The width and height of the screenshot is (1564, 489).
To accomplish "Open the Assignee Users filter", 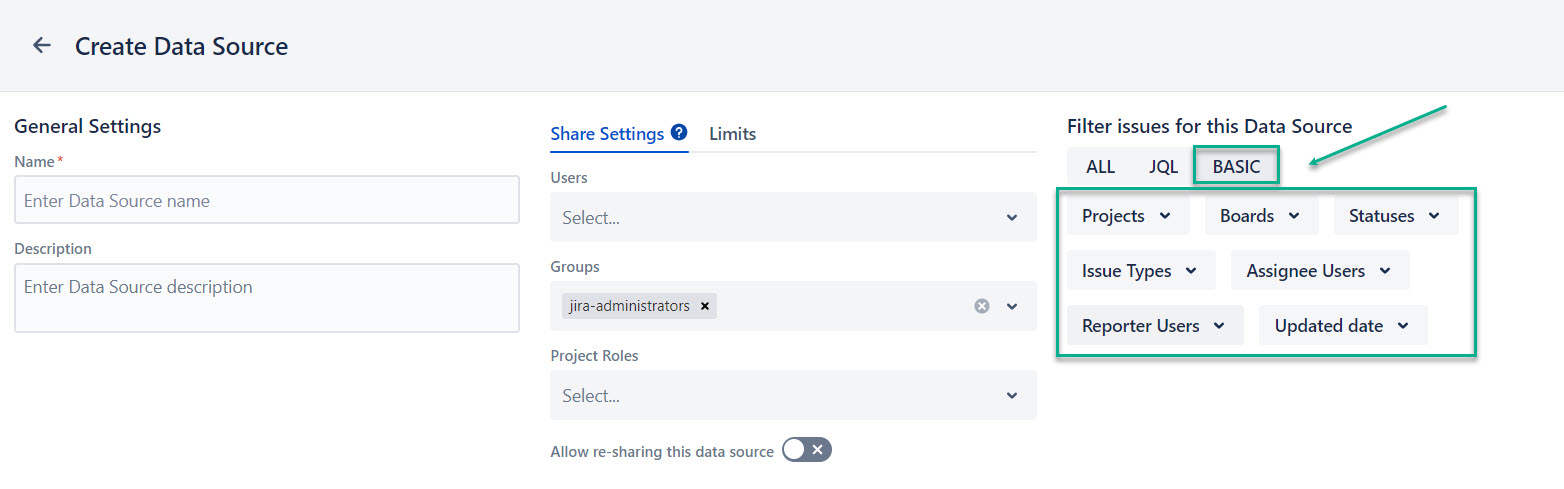I will tap(1319, 271).
